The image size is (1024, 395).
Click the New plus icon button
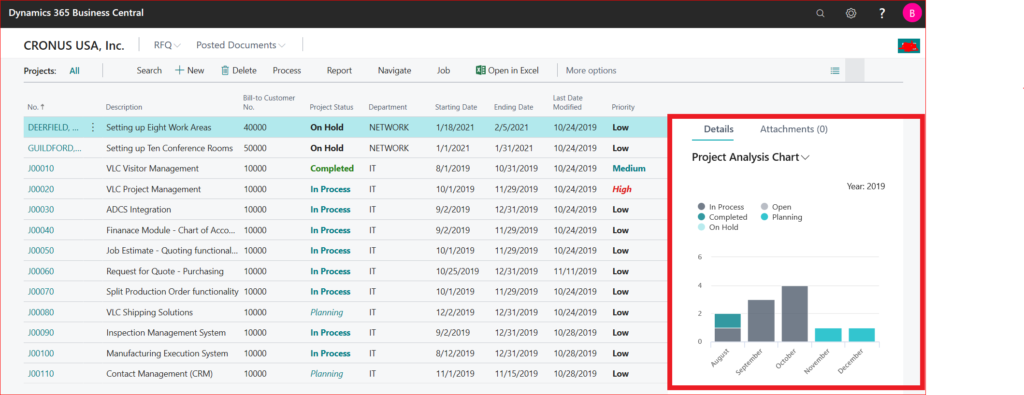179,71
